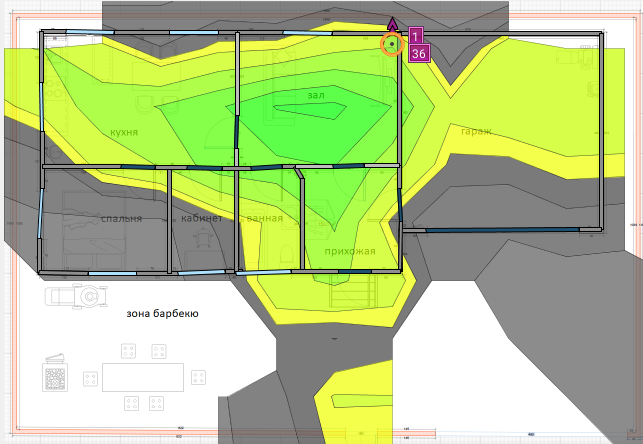Select the purple antenna direction arrow
This screenshot has height=444, width=643.
tap(392, 25)
